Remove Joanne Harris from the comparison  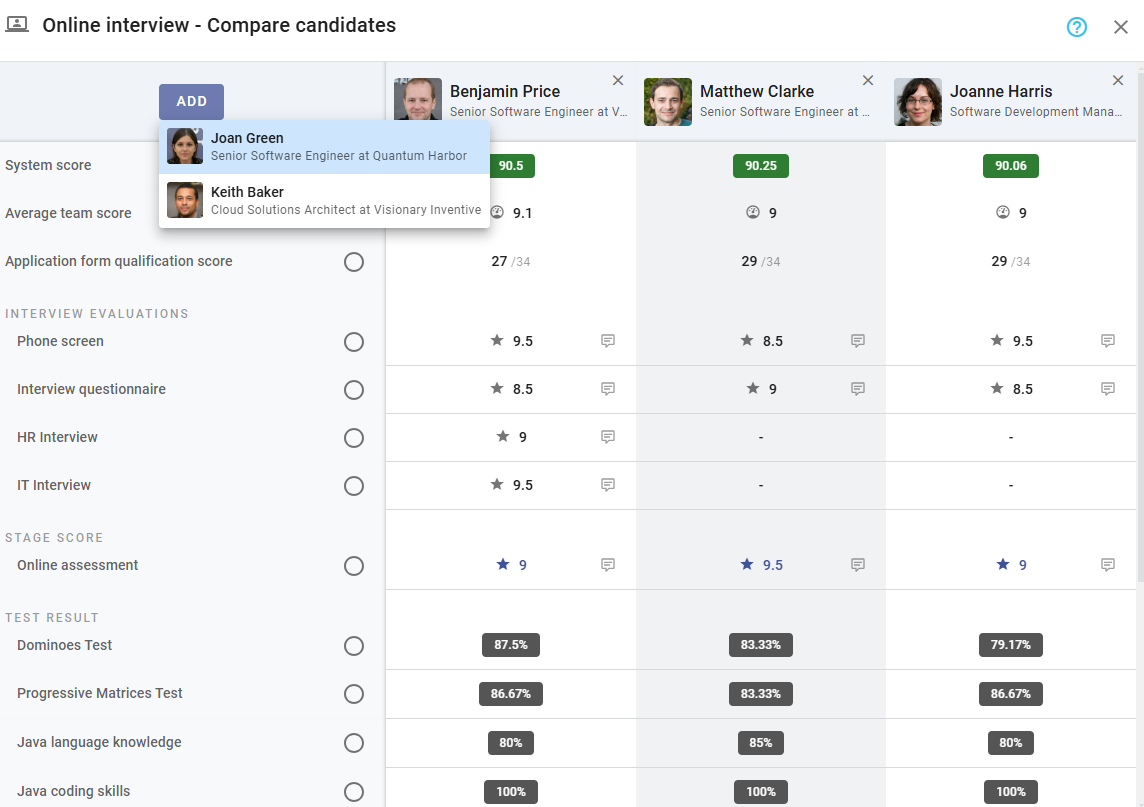click(1117, 80)
